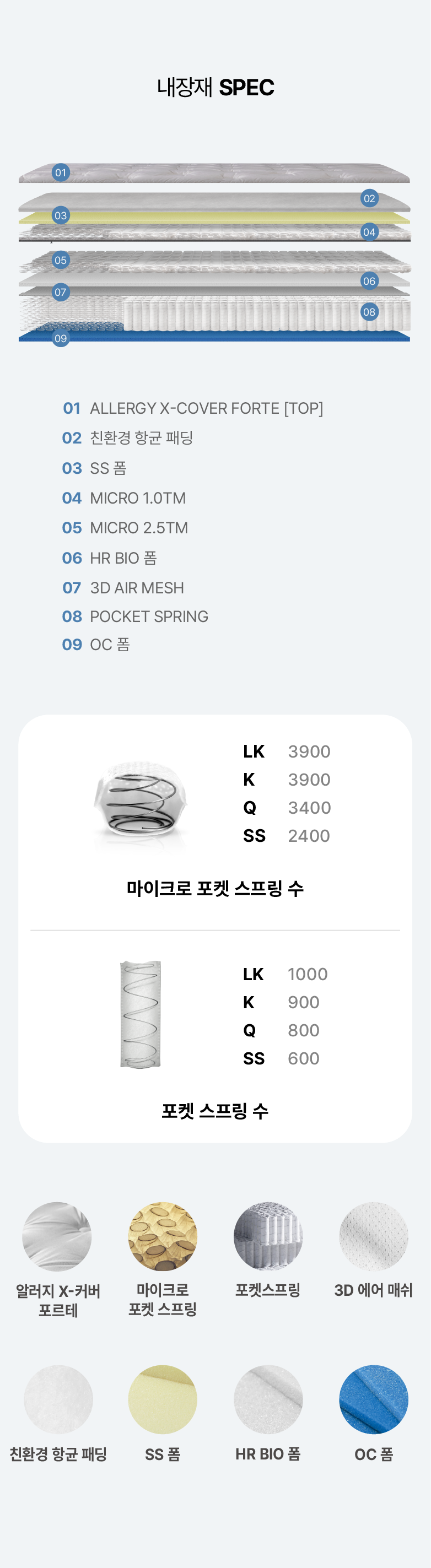Select the 마이크로 포켓 스프링 material thumbnail
The width and height of the screenshot is (431, 1568).
pos(163,1236)
